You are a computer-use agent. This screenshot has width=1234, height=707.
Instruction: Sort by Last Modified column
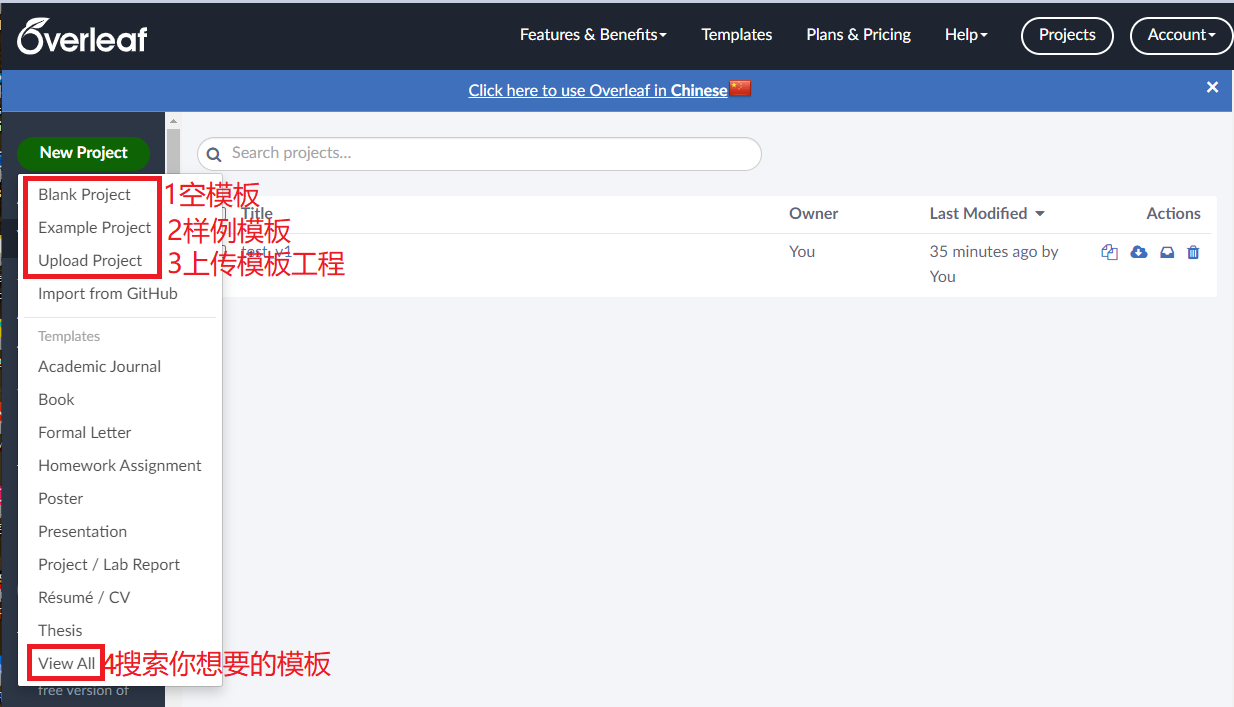pos(987,213)
